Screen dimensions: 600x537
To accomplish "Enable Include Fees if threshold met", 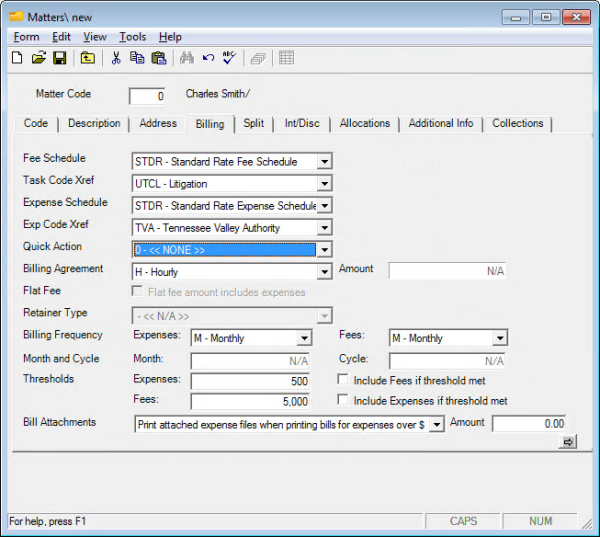I will [x=343, y=380].
